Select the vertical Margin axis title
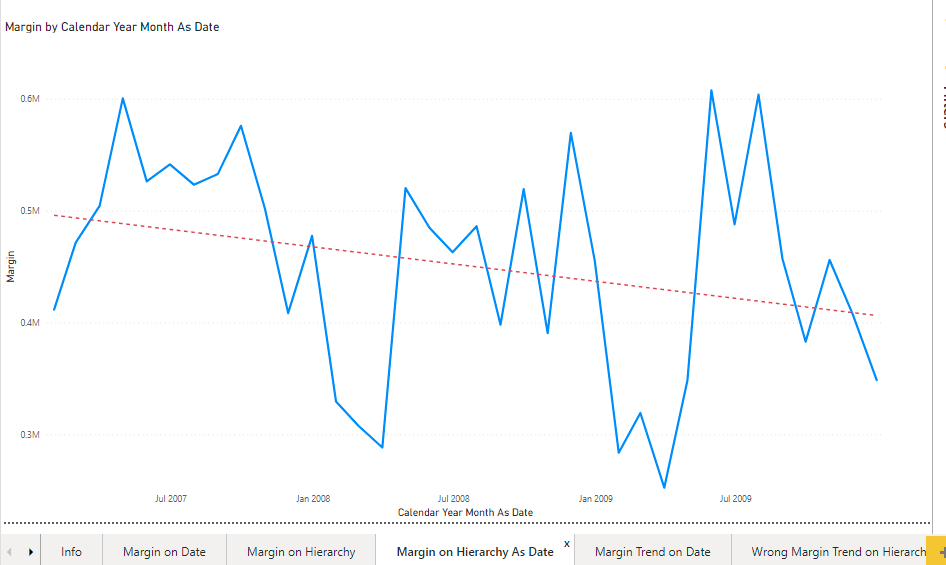The image size is (946, 565). [11, 267]
